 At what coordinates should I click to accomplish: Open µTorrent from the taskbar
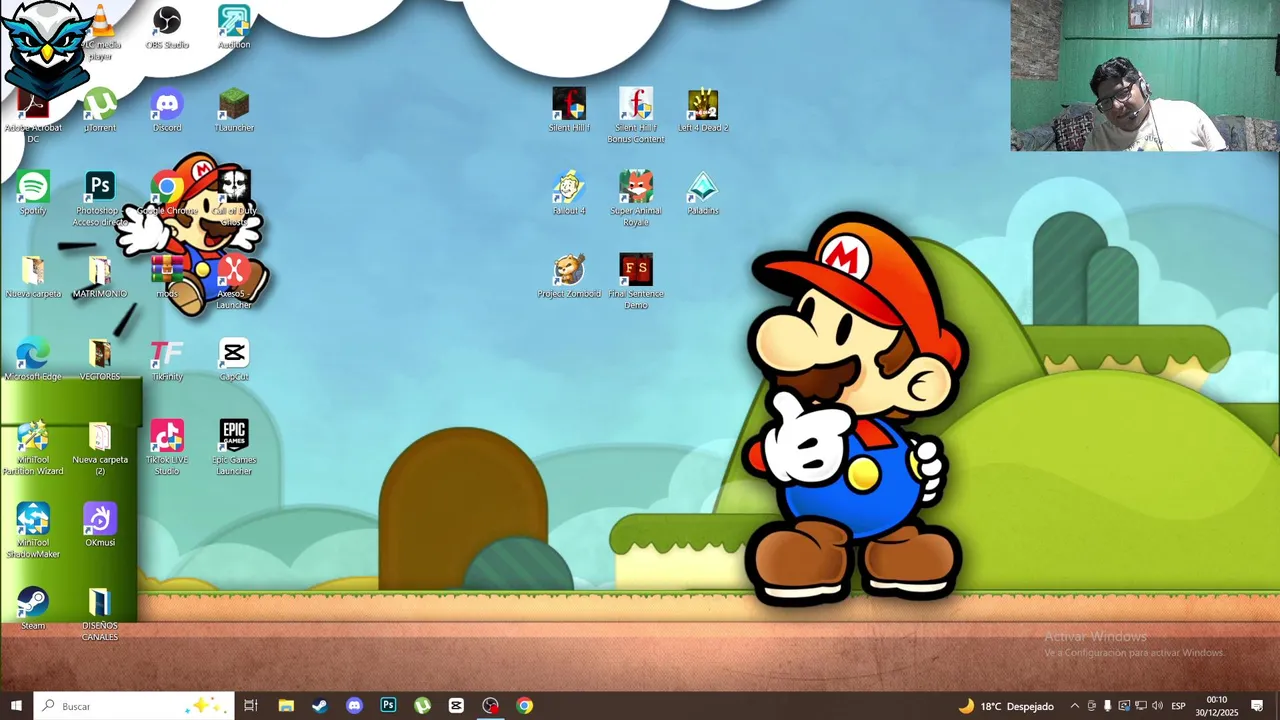[x=422, y=706]
